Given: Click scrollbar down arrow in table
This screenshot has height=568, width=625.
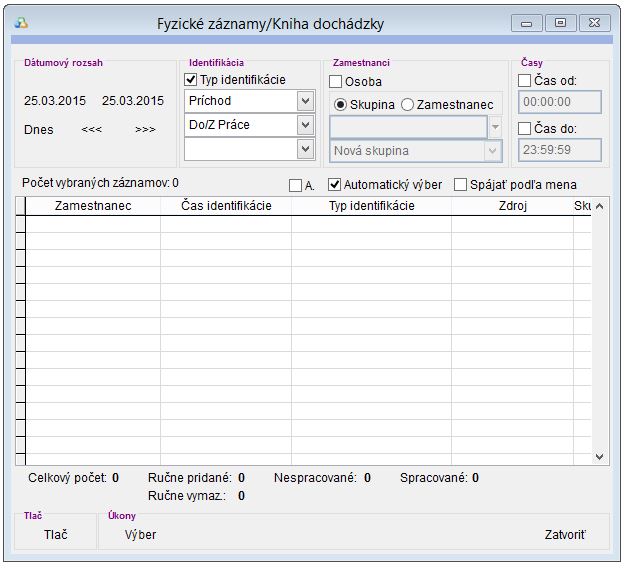Looking at the screenshot, I should (599, 456).
